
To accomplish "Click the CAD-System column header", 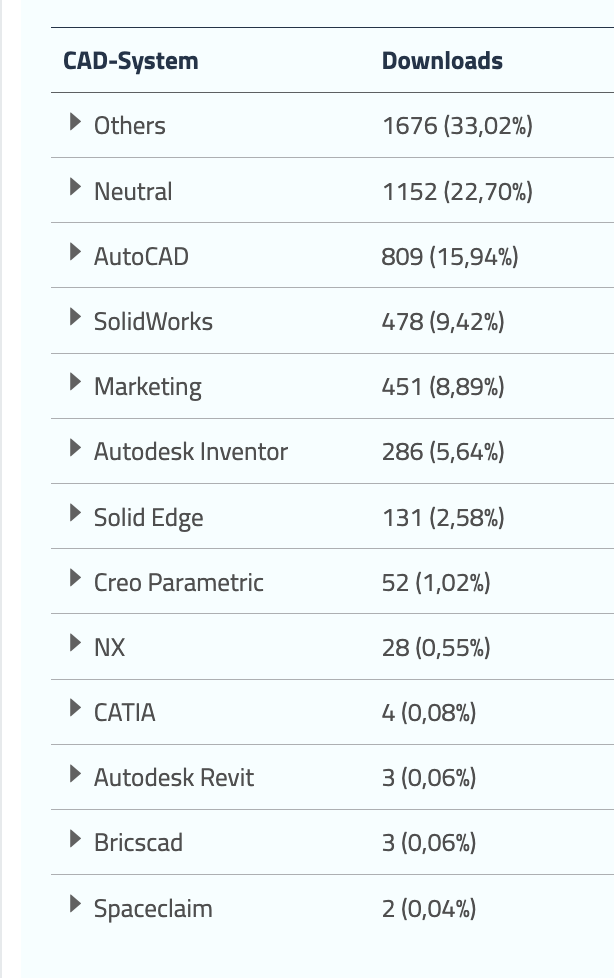I will coord(131,61).
